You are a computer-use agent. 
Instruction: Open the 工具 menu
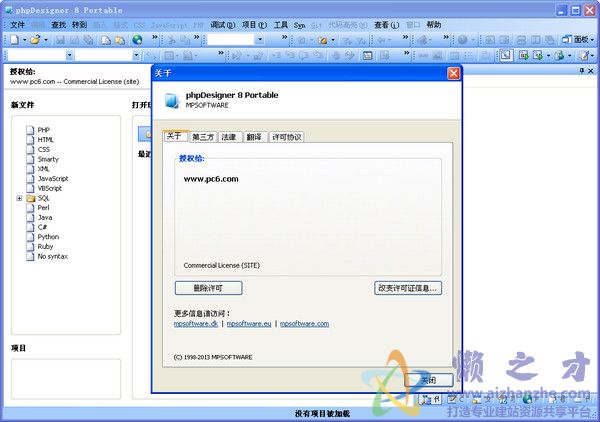pyautogui.click(x=280, y=25)
